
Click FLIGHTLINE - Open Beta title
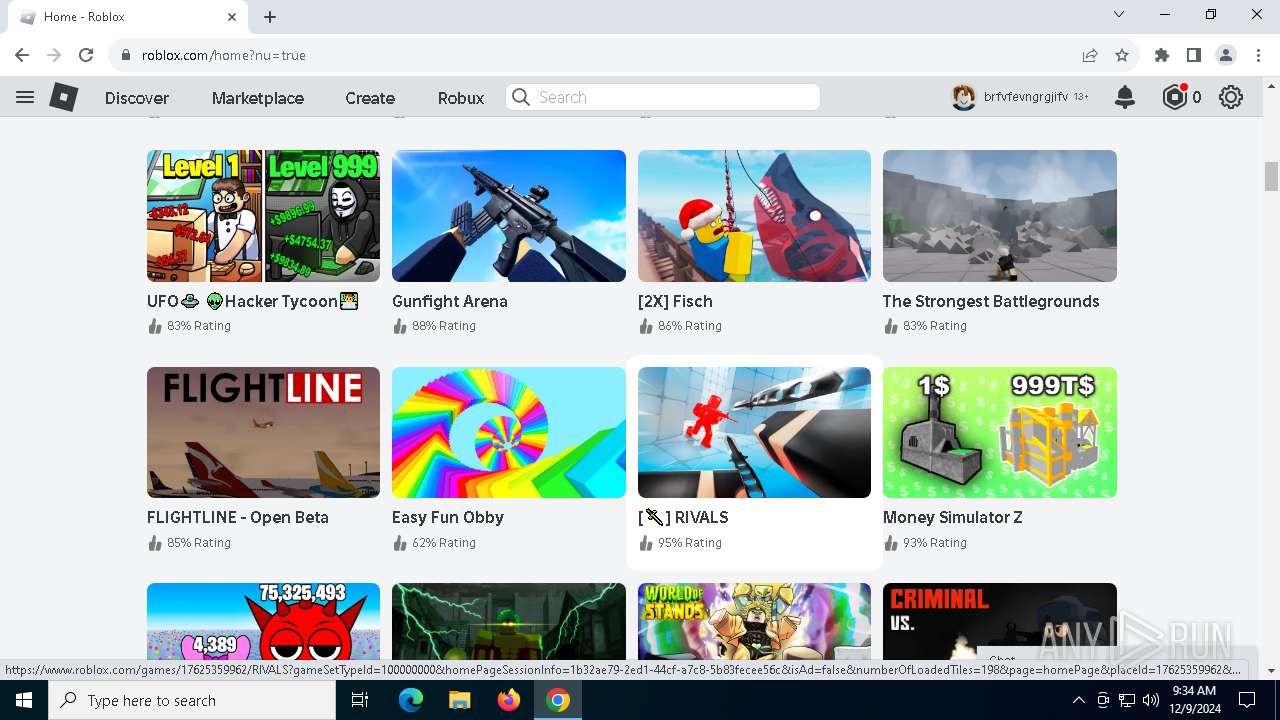238,517
